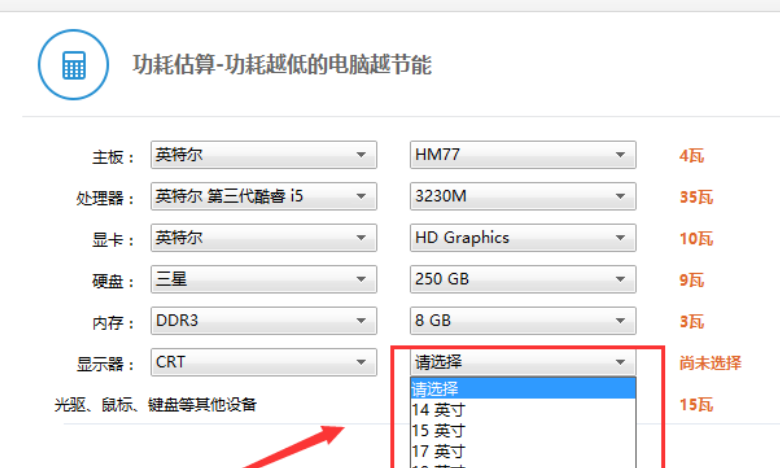Open the 显示器 type dropdown showing CRT
Viewport: 780px width, 468px height.
coord(263,362)
